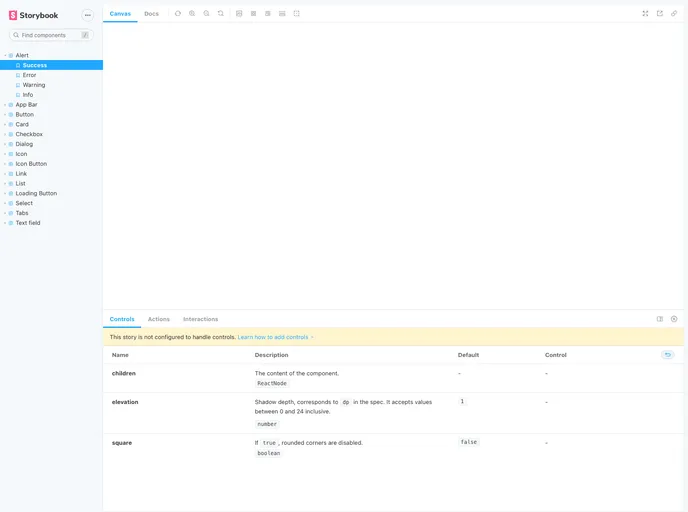Click the Find components search field

click(x=49, y=35)
